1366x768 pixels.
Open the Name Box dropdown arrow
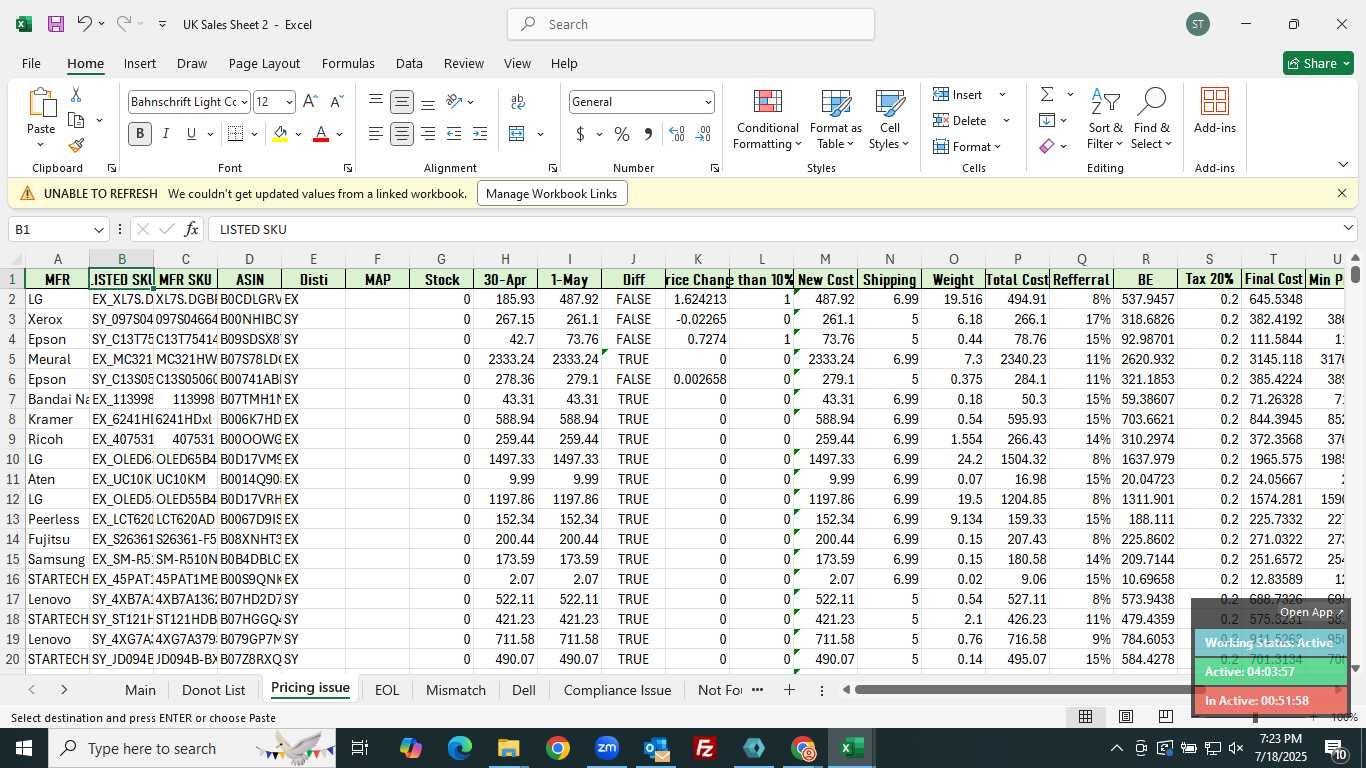coord(98,230)
